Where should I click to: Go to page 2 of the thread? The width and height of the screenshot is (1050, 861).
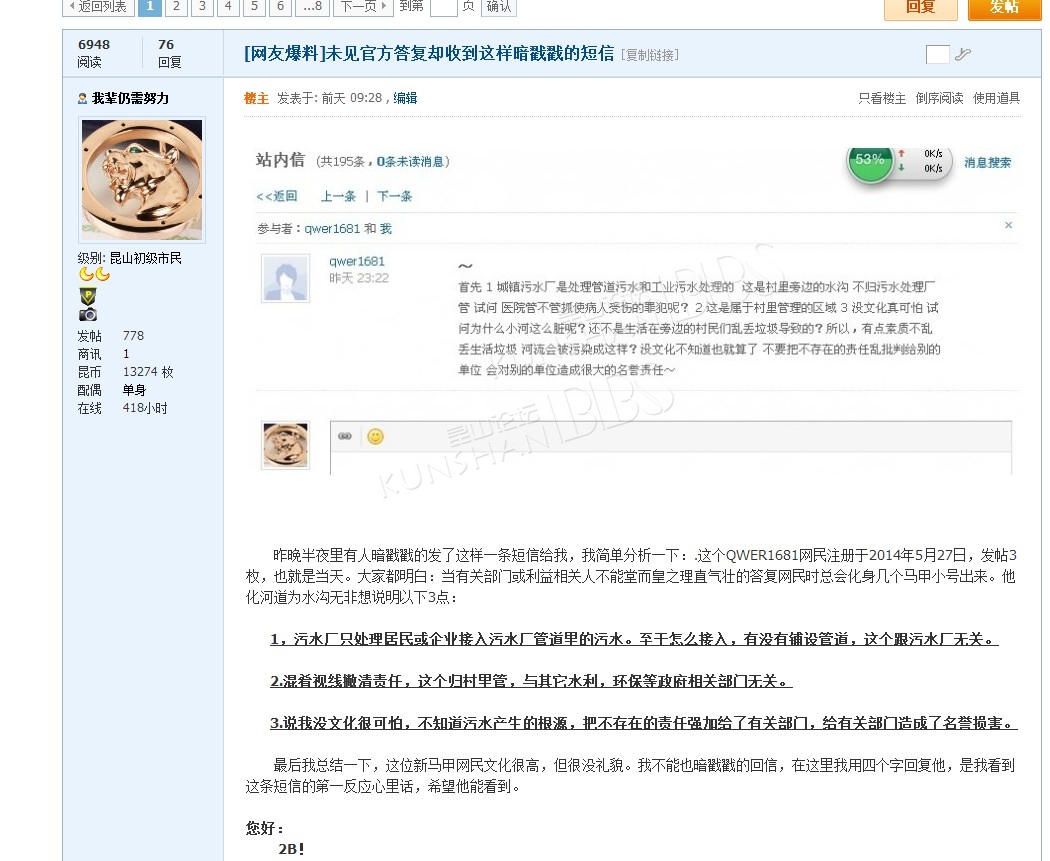click(x=176, y=7)
